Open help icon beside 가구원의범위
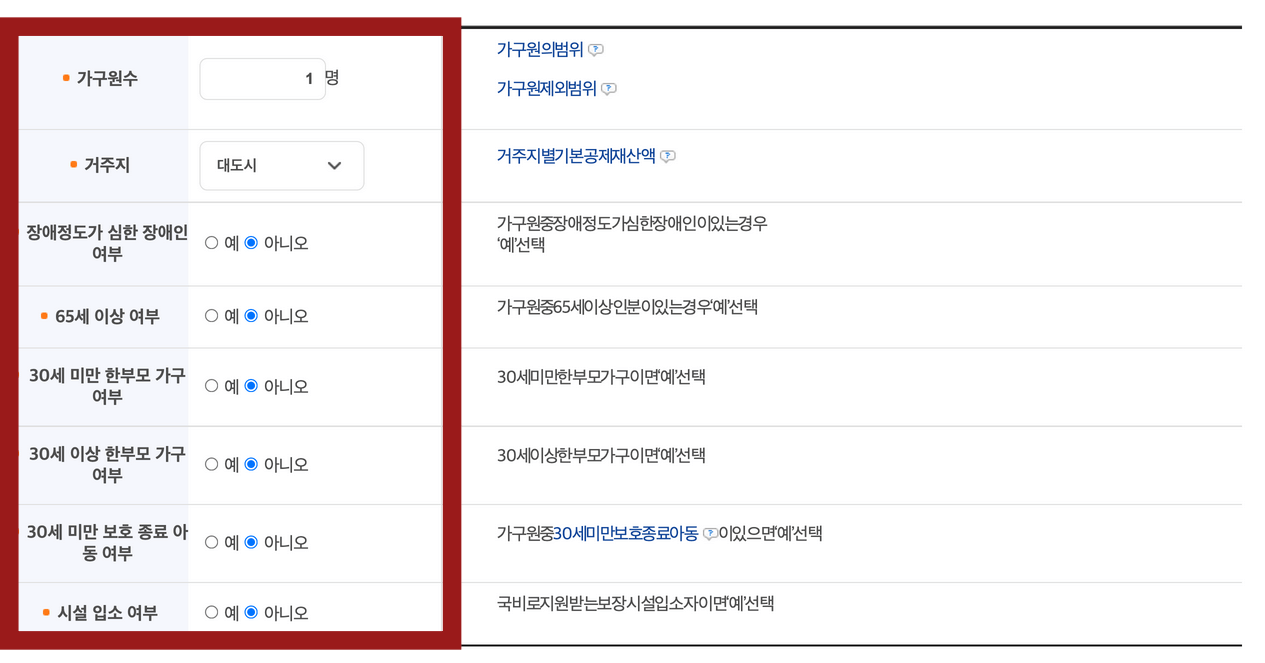The height and width of the screenshot is (663, 1265). (596, 50)
